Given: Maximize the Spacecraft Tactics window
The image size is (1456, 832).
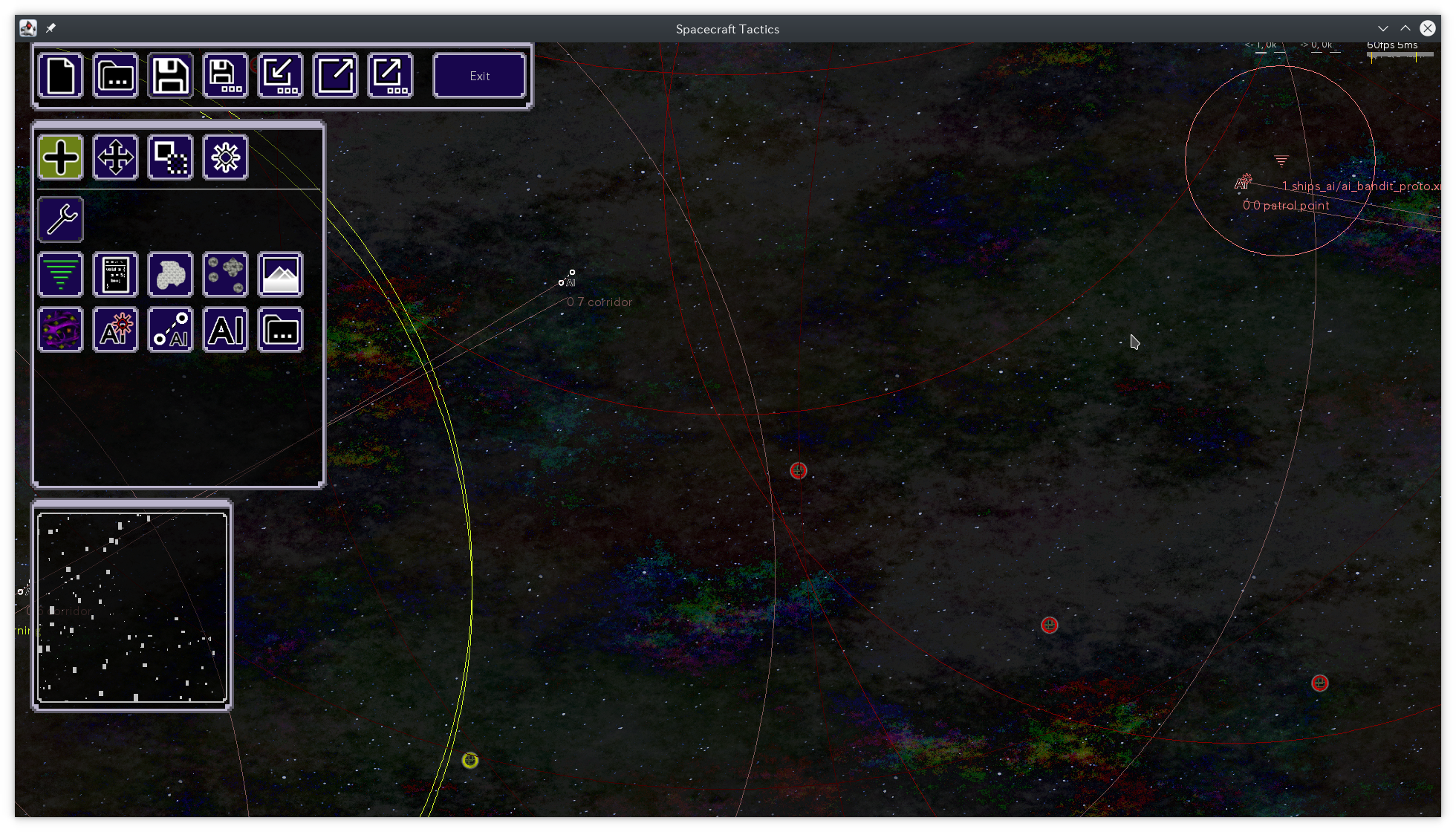Looking at the screenshot, I should (1405, 28).
